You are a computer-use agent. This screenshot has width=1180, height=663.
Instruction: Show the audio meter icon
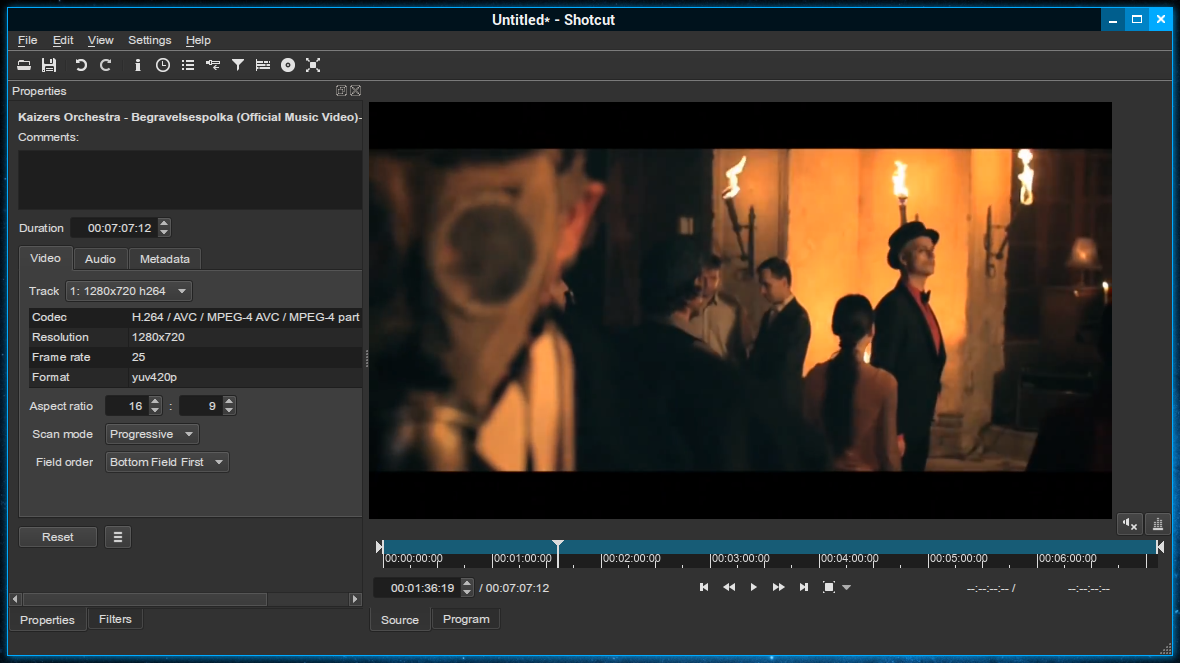coord(1157,525)
